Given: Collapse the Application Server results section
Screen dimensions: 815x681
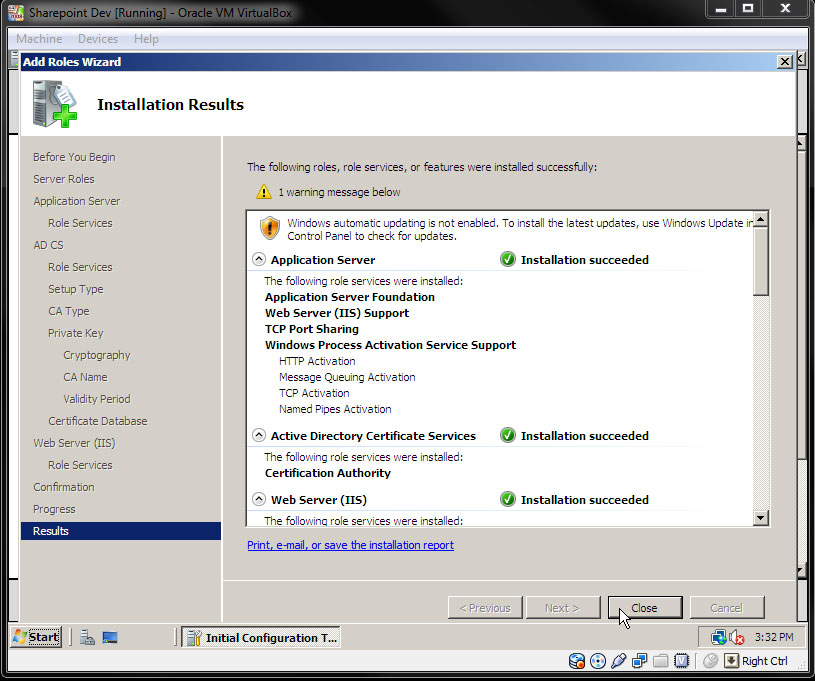Looking at the screenshot, I should click(258, 259).
